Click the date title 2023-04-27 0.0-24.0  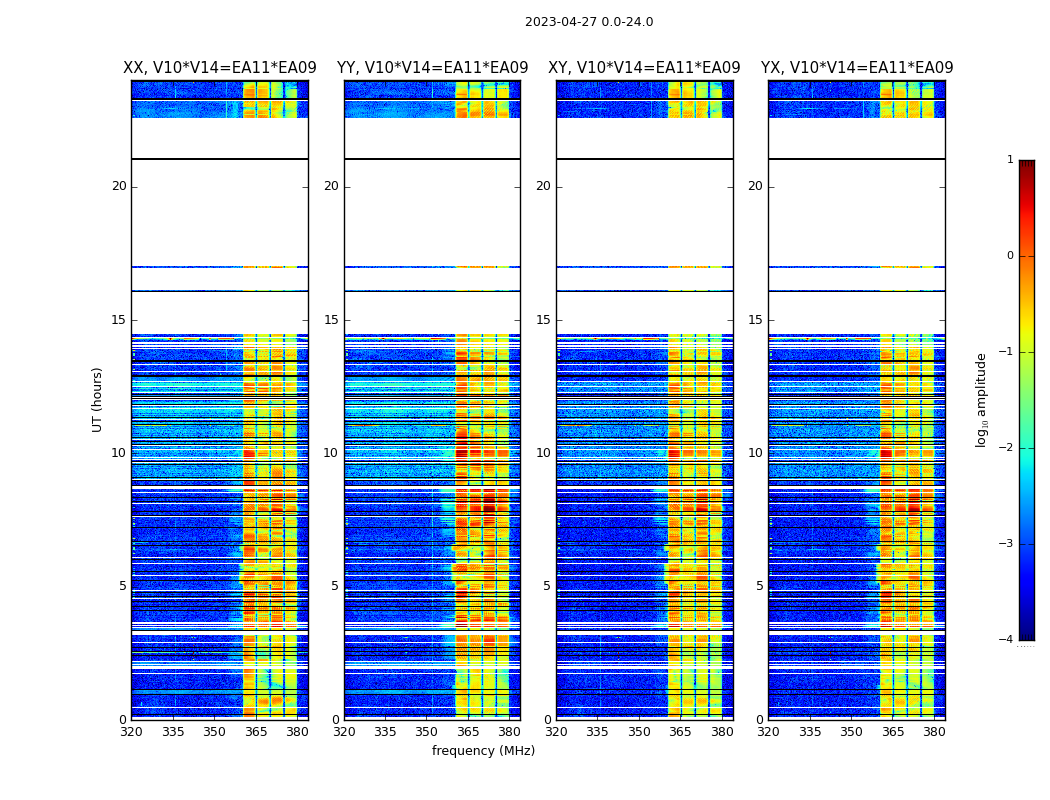point(589,22)
